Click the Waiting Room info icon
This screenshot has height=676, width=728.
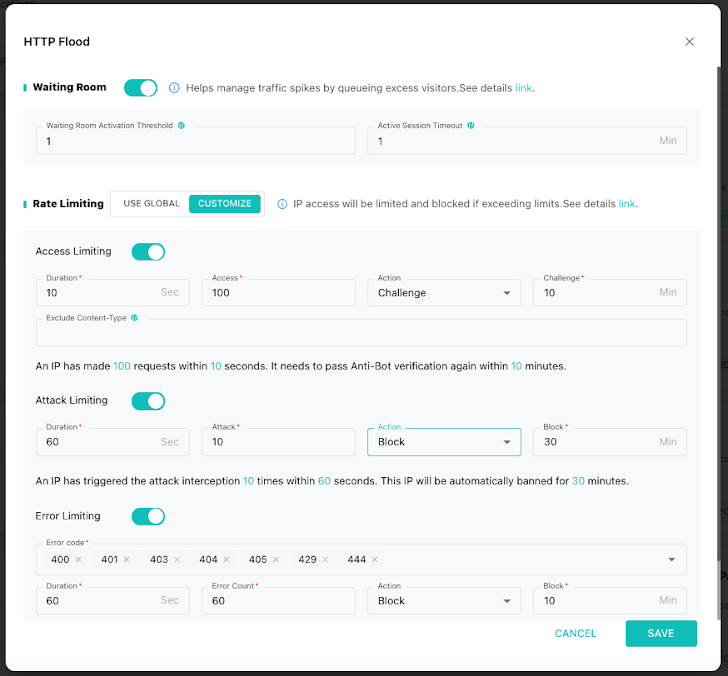[x=174, y=88]
